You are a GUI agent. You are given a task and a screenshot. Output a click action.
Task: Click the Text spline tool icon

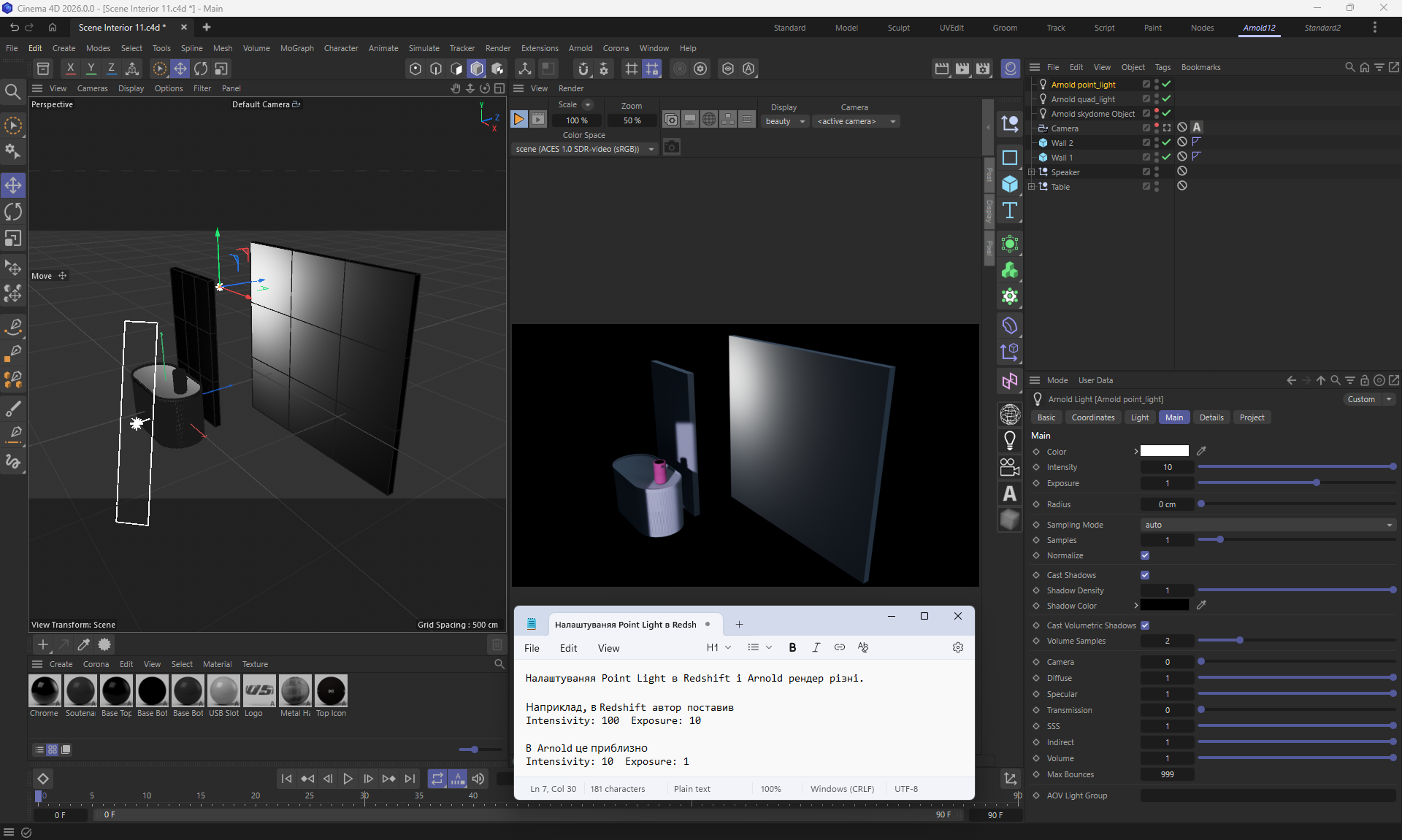(1010, 211)
